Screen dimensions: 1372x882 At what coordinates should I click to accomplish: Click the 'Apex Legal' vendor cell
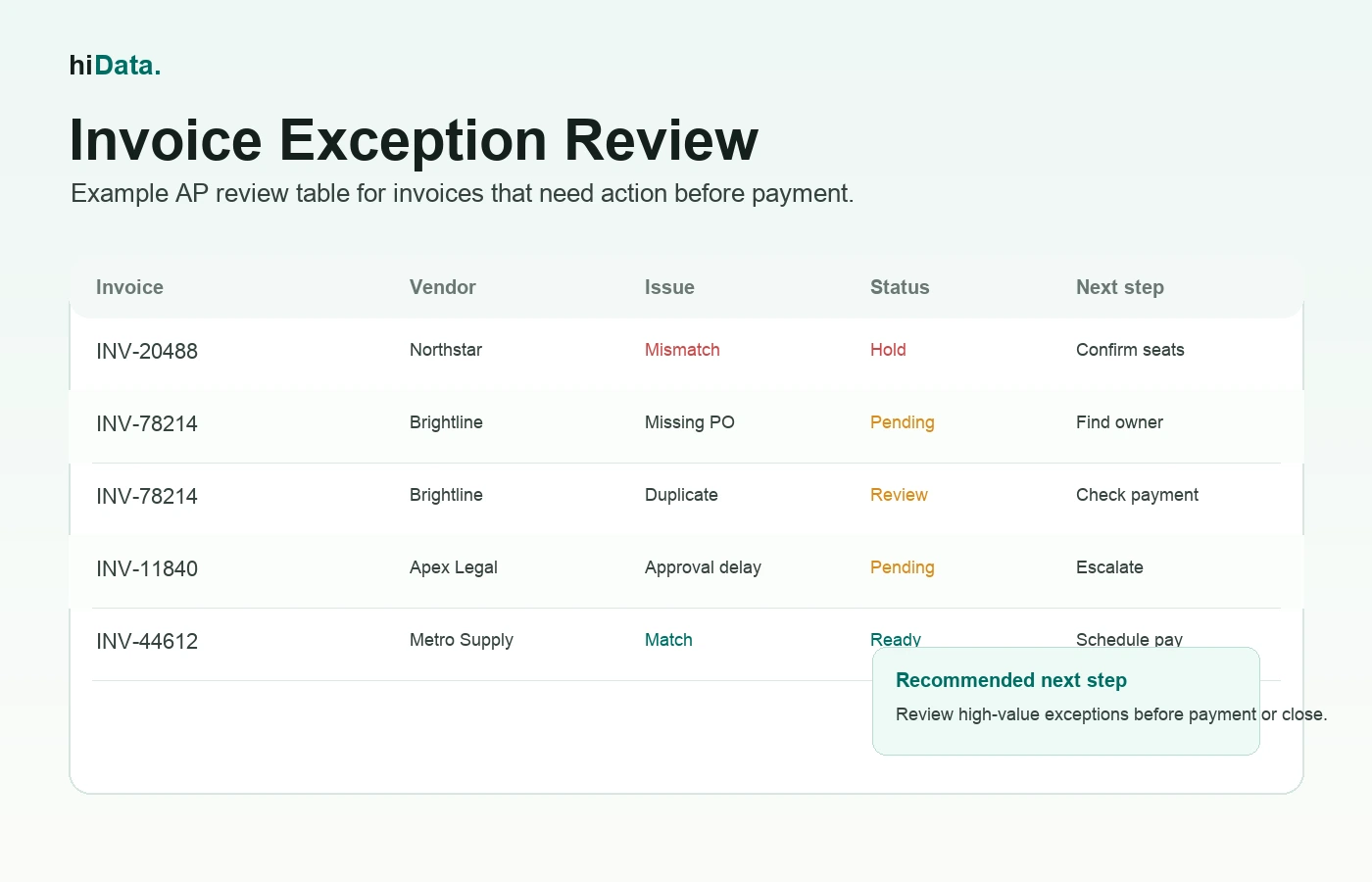[454, 567]
